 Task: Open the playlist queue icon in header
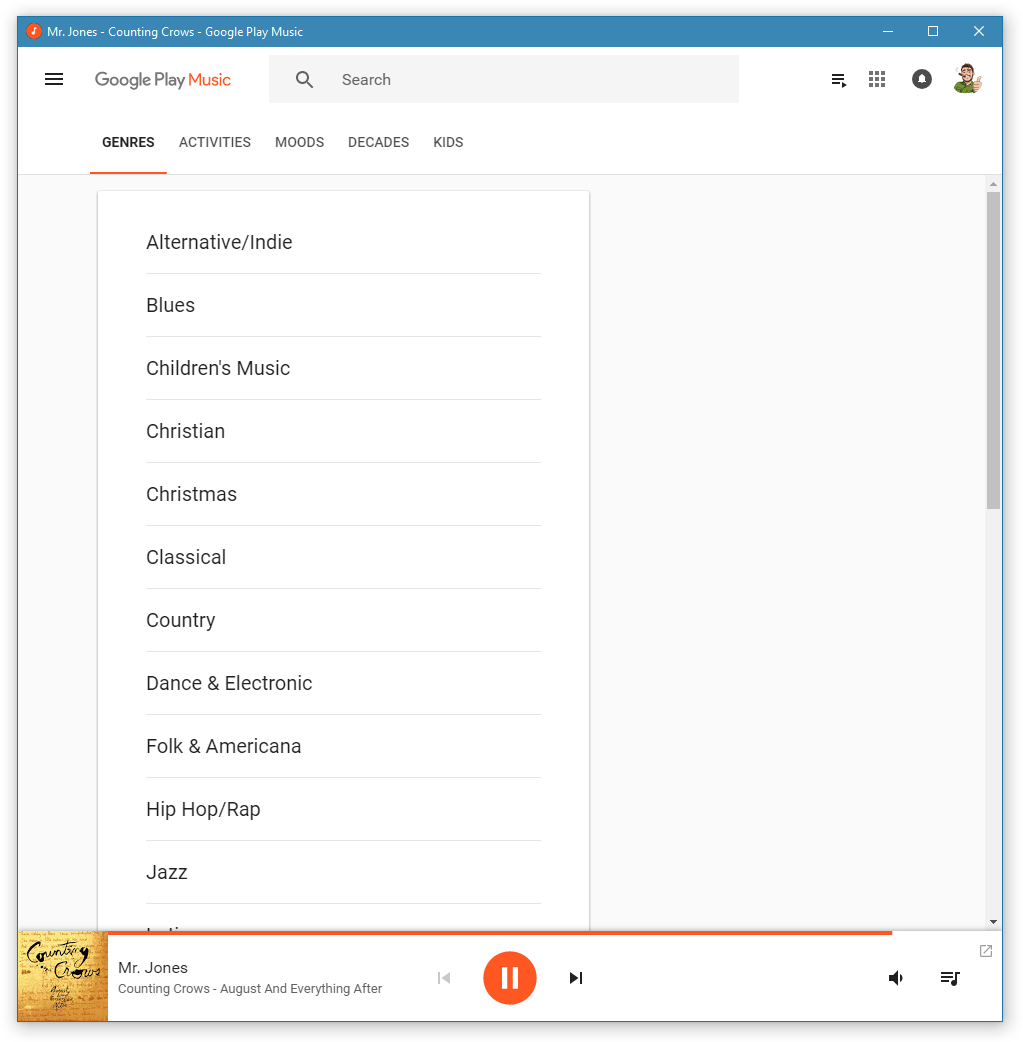click(x=839, y=80)
